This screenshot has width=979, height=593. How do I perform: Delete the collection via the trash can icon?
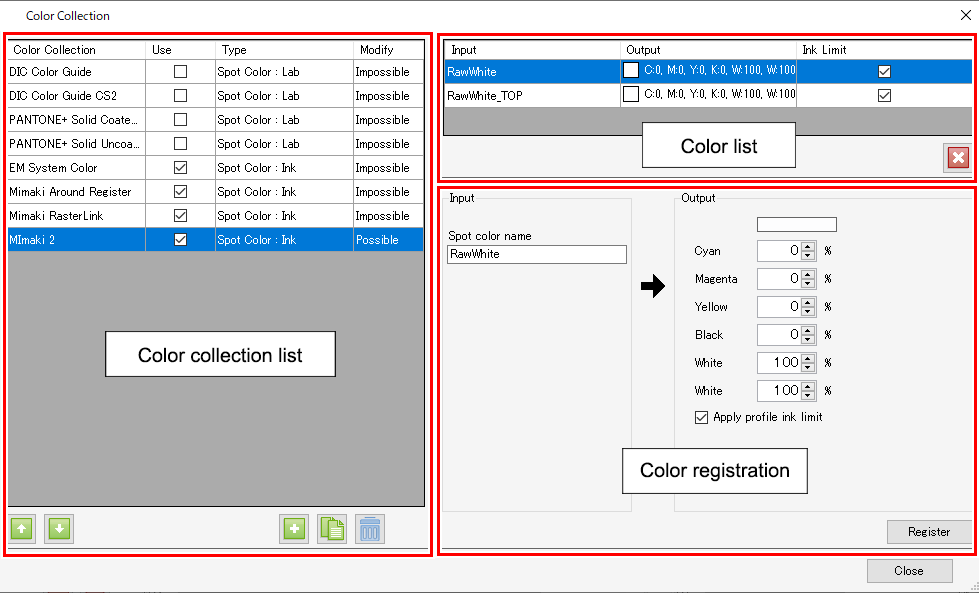(371, 529)
